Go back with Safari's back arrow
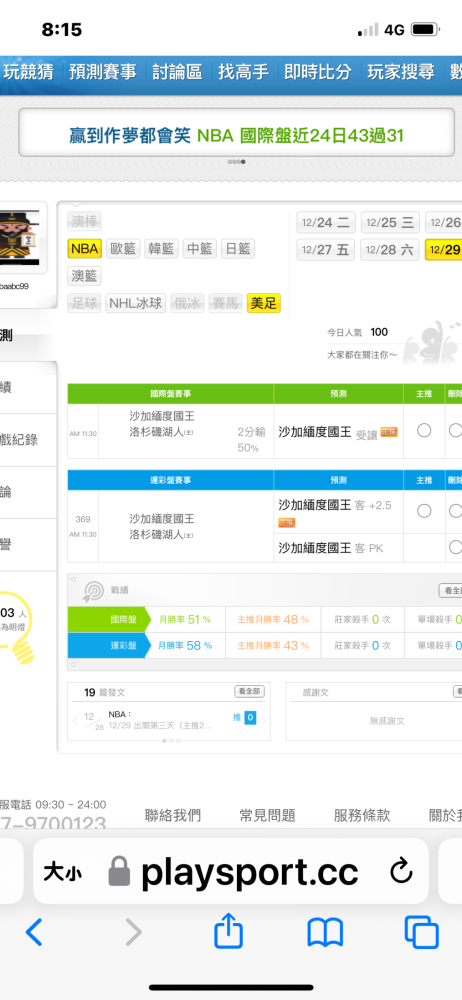The image size is (462, 1000). pos(34,932)
